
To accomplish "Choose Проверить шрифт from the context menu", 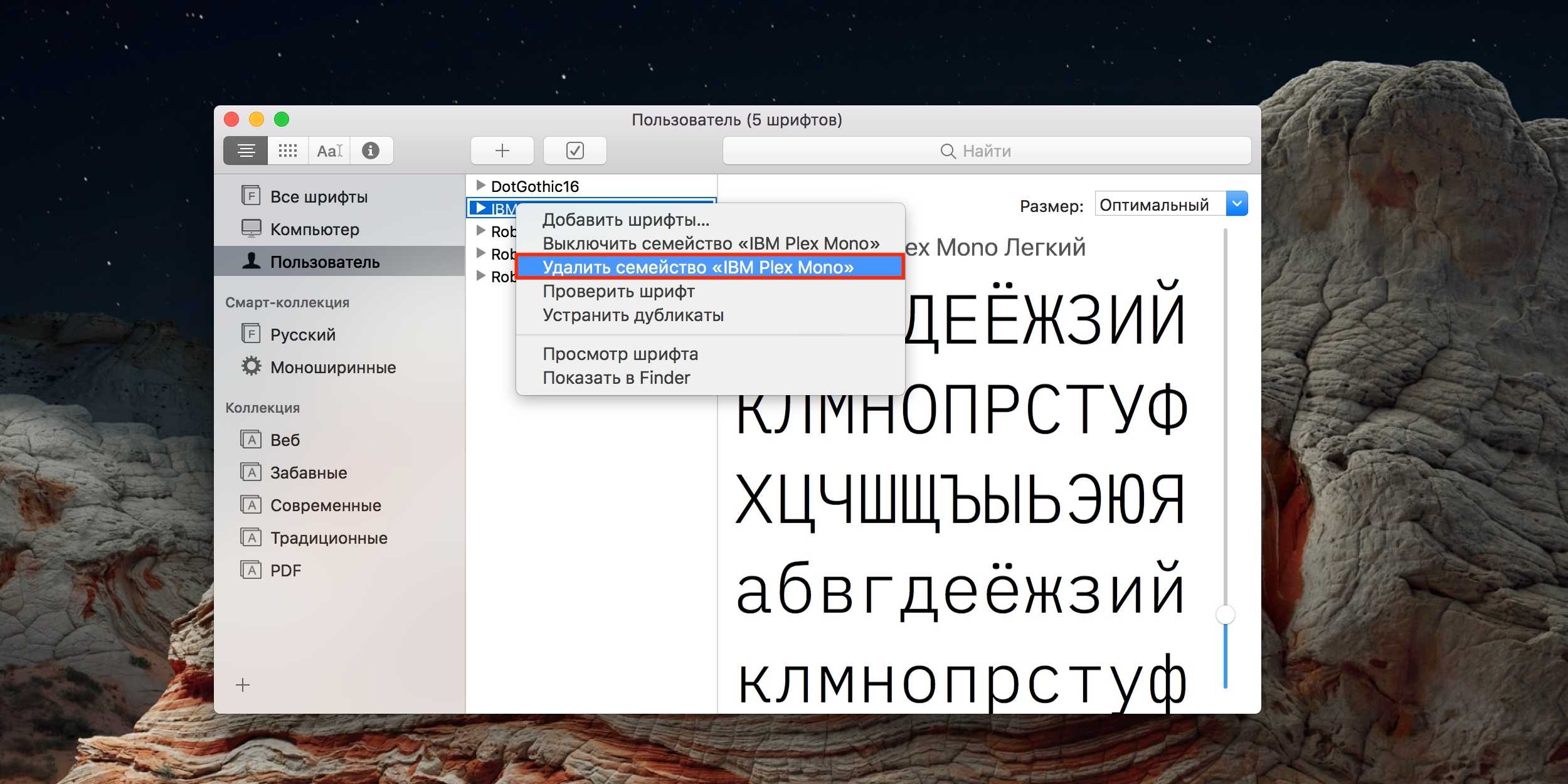I will pyautogui.click(x=710, y=292).
